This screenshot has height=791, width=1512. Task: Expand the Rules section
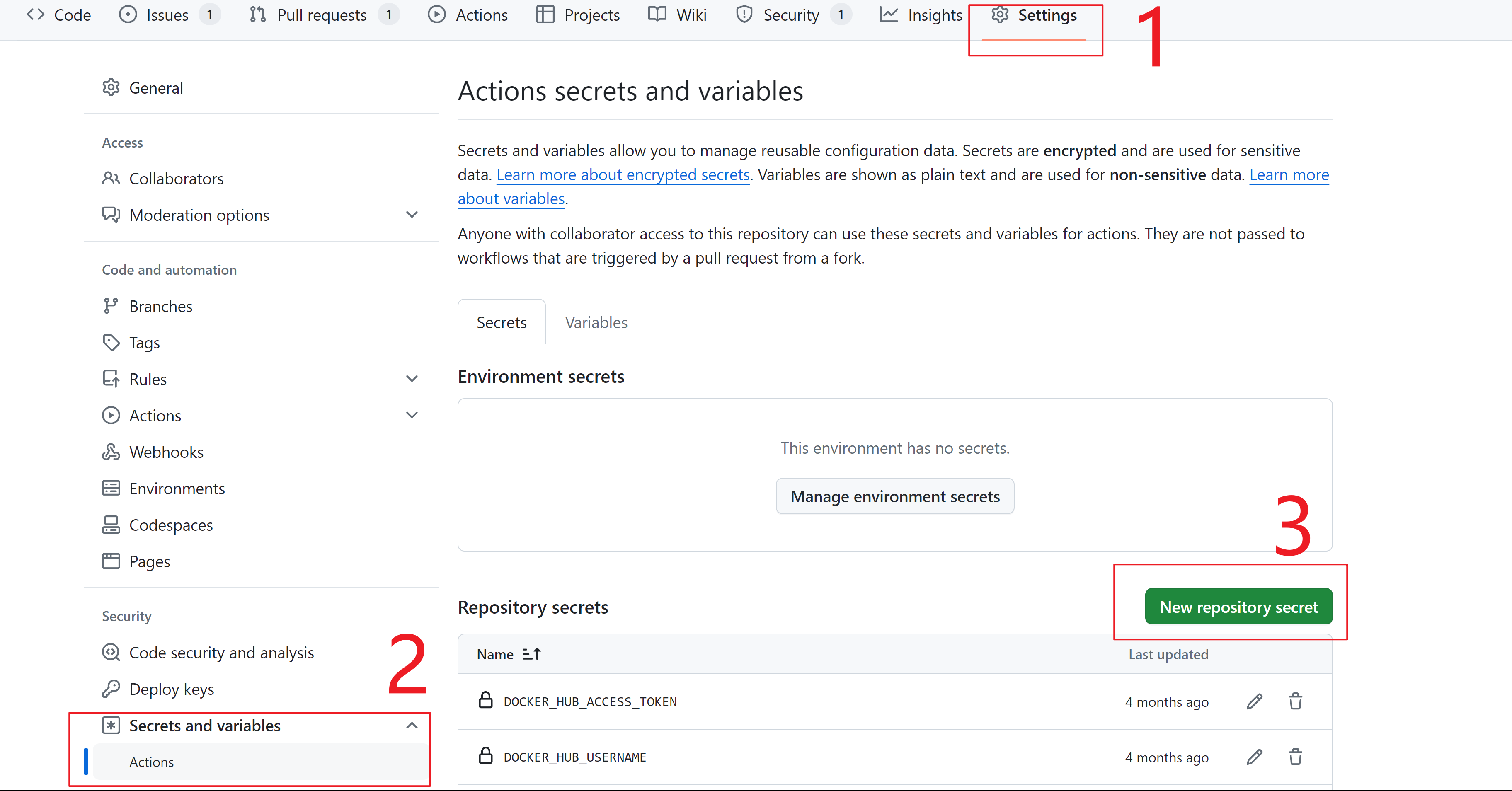(x=412, y=379)
